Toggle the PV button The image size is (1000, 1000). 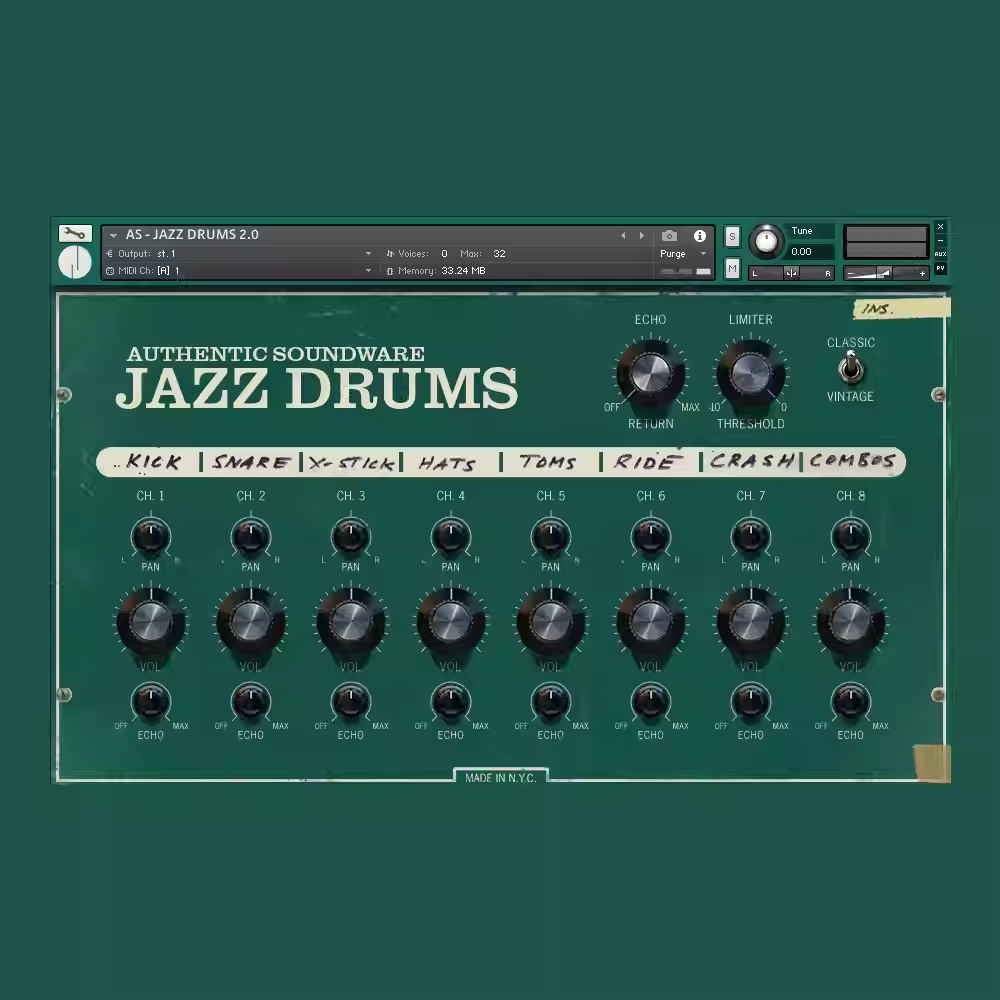(x=940, y=268)
